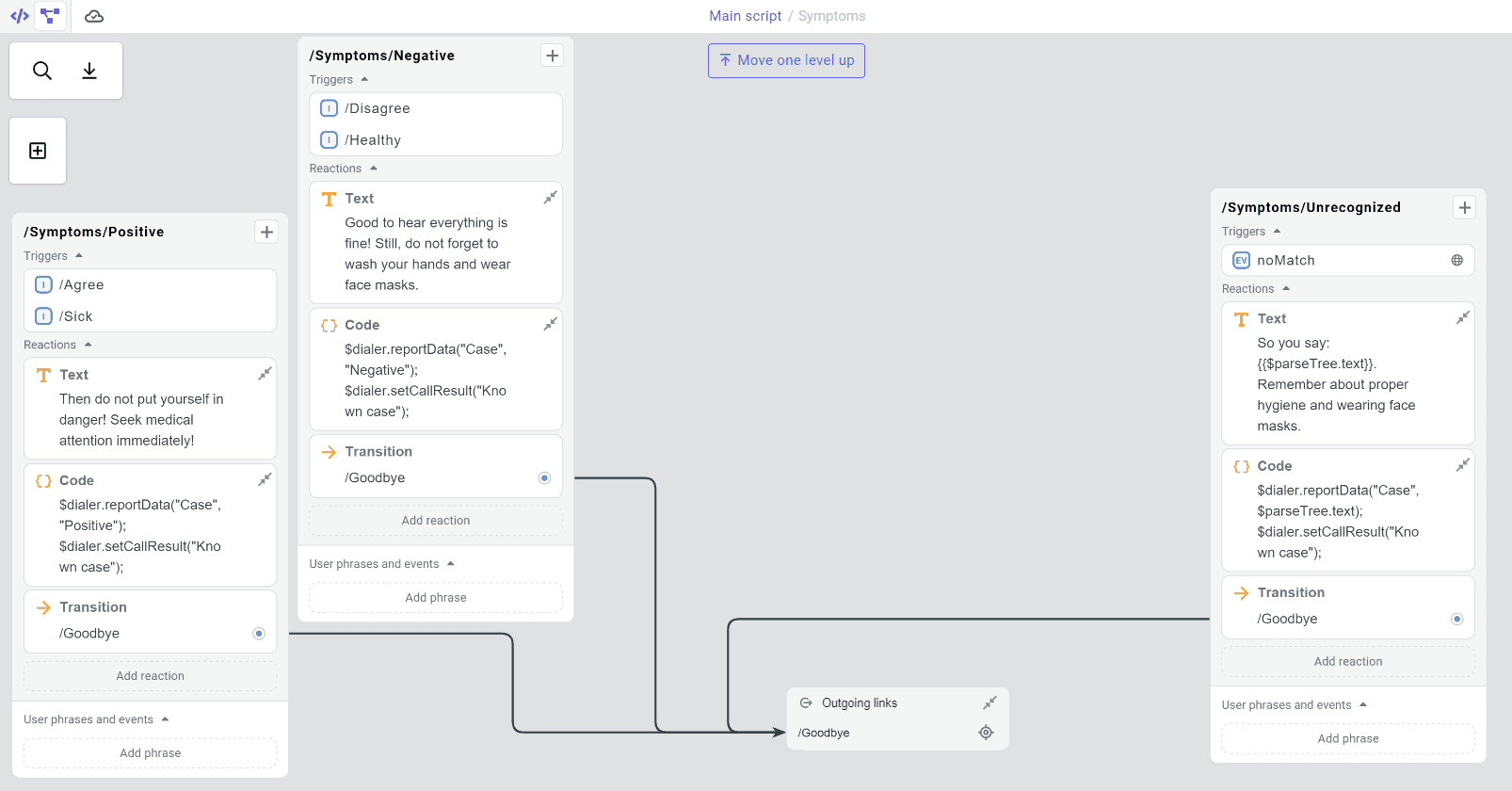
Task: Collapse the Positive state Text reaction
Action: [265, 374]
